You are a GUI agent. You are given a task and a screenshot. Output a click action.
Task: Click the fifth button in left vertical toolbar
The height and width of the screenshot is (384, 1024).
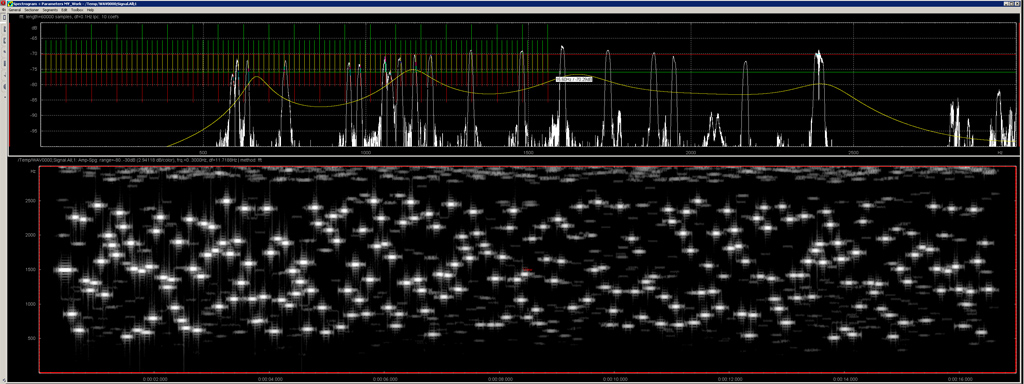tap(5, 63)
